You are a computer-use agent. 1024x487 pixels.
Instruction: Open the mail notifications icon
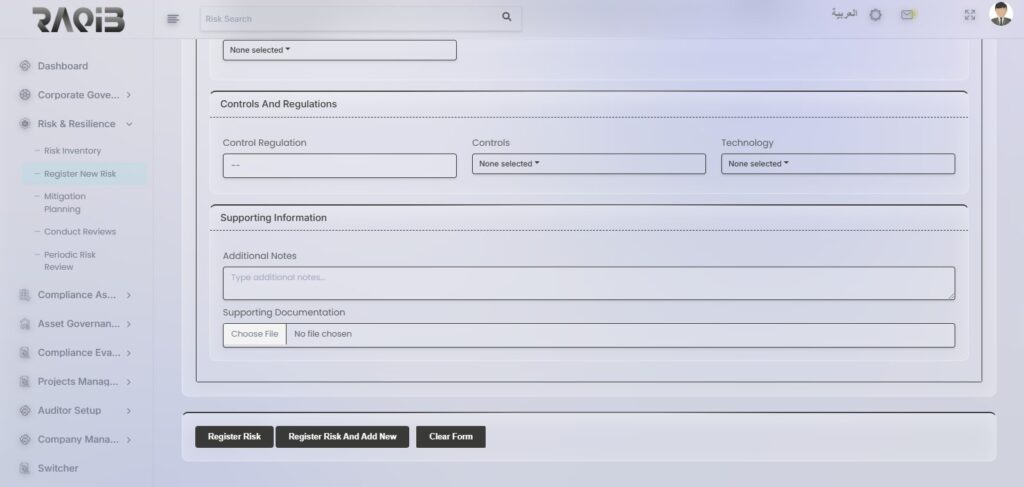click(x=907, y=15)
